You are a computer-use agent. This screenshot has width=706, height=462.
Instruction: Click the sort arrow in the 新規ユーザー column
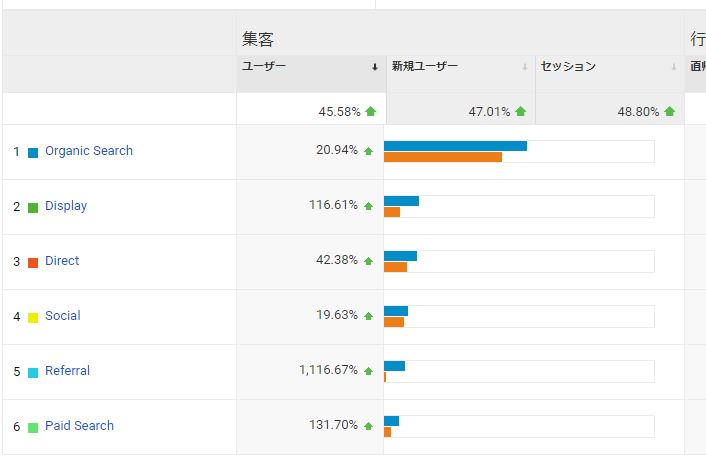525,67
